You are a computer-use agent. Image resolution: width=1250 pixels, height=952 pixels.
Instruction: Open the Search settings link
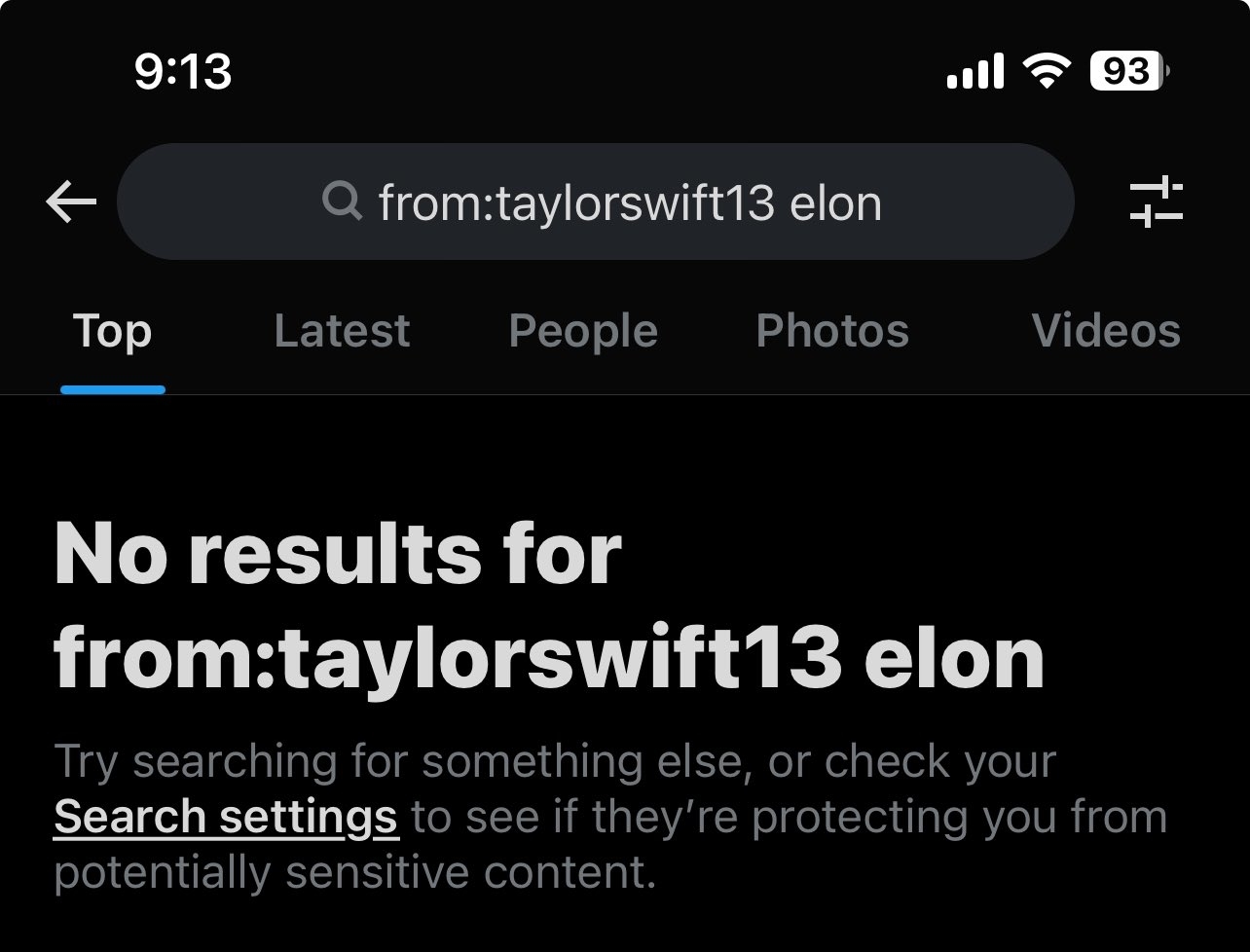[227, 817]
